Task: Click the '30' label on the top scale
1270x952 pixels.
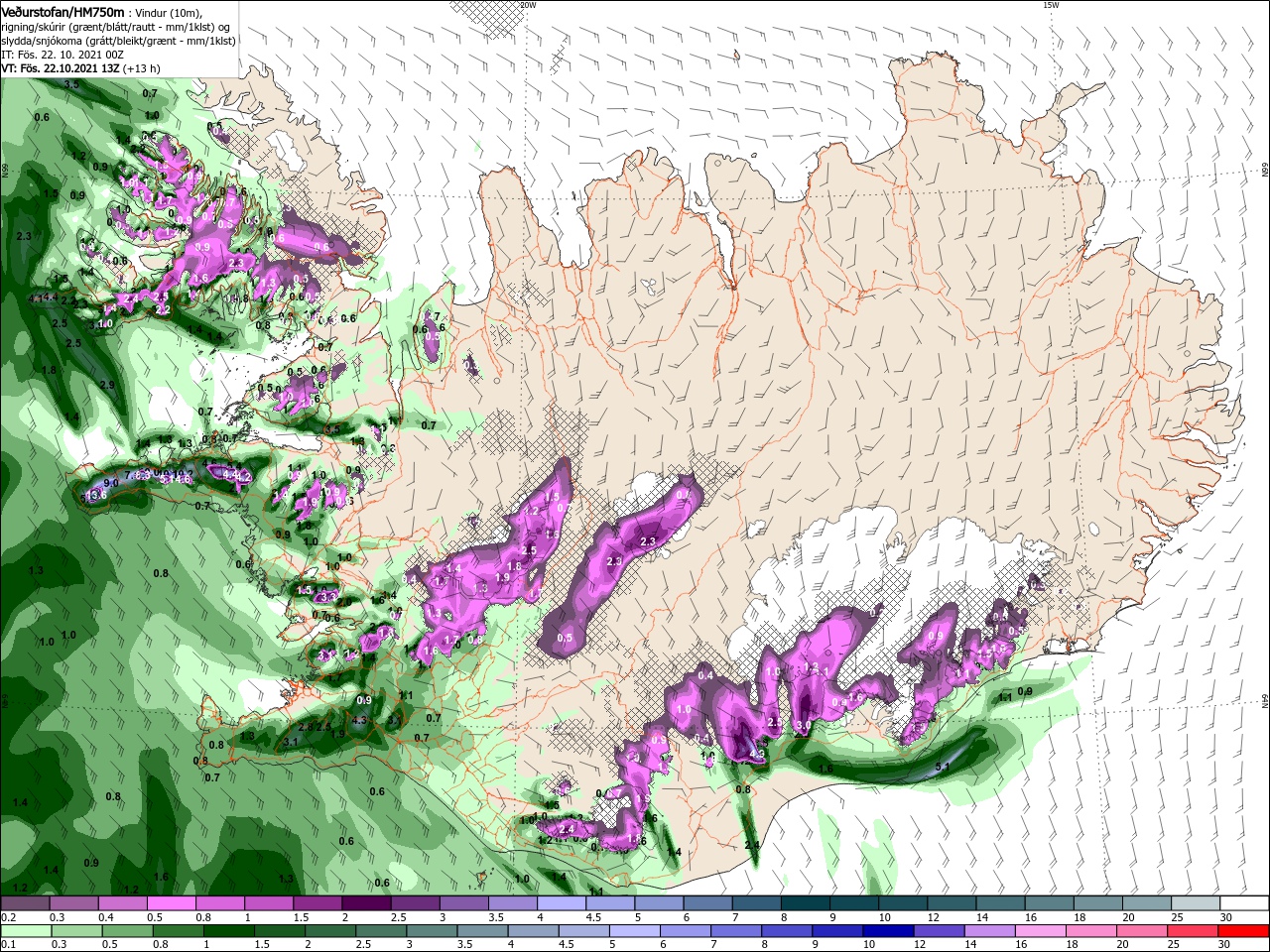Action: (1226, 917)
